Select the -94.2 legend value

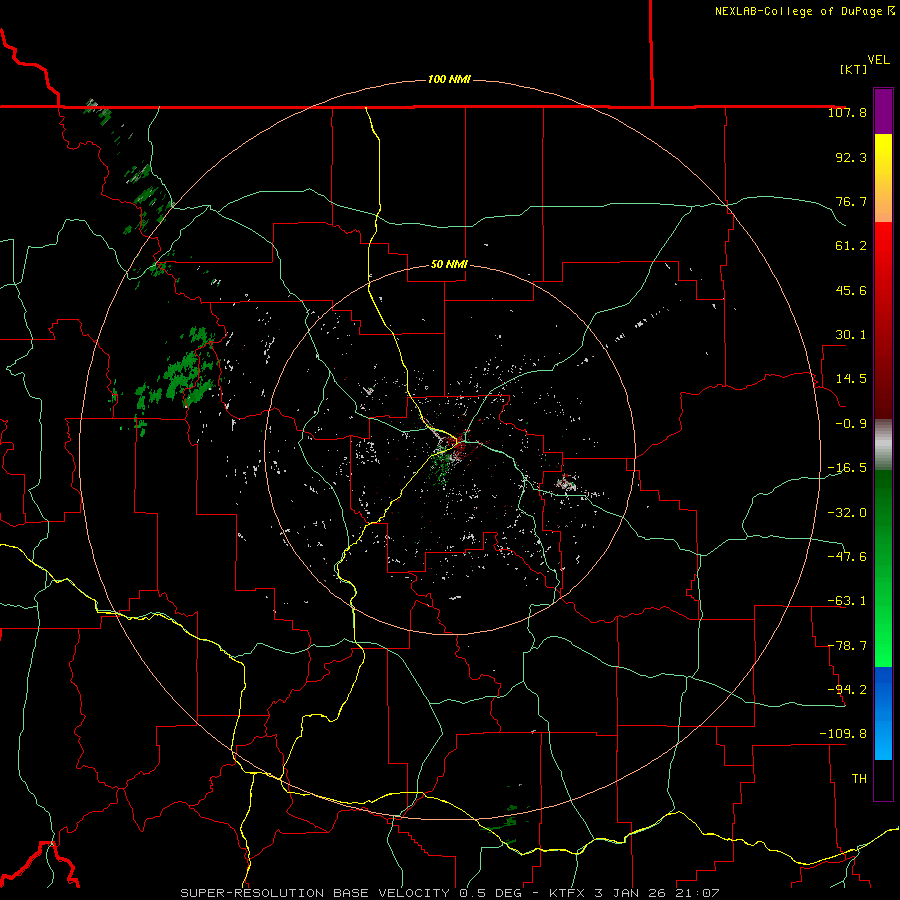pos(847,689)
